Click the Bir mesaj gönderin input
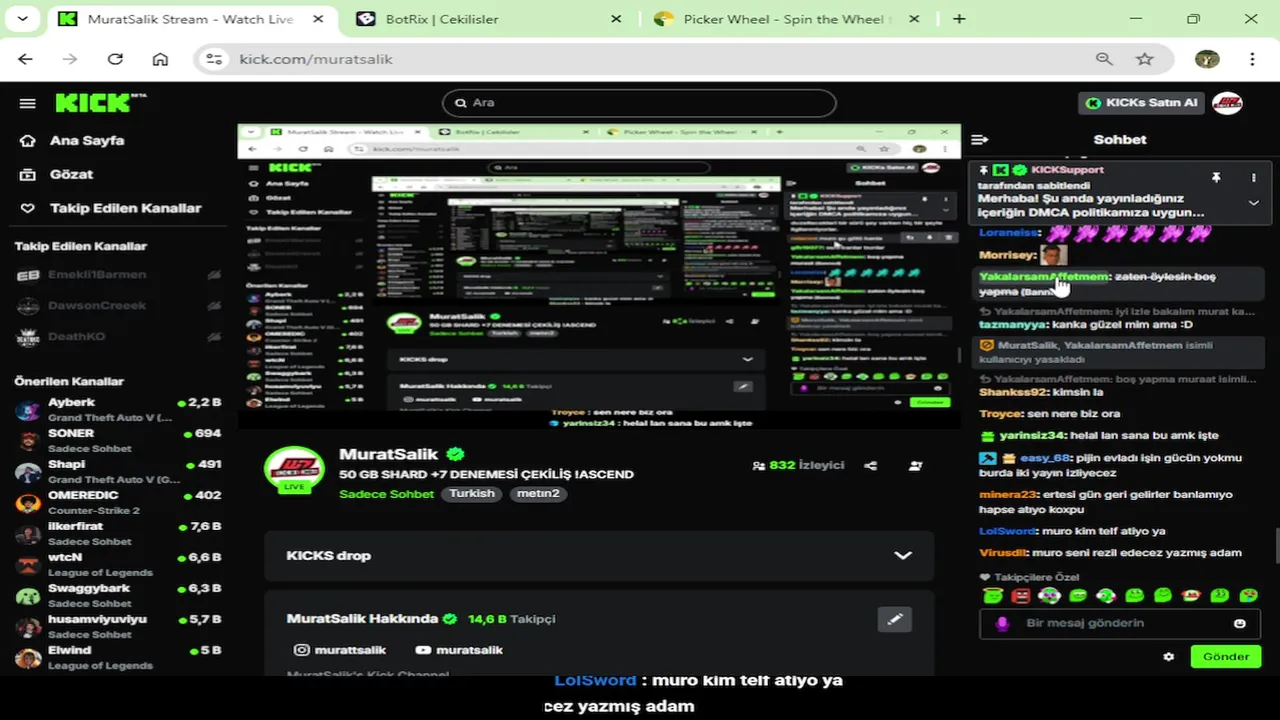1280x720 pixels. coord(1120,623)
